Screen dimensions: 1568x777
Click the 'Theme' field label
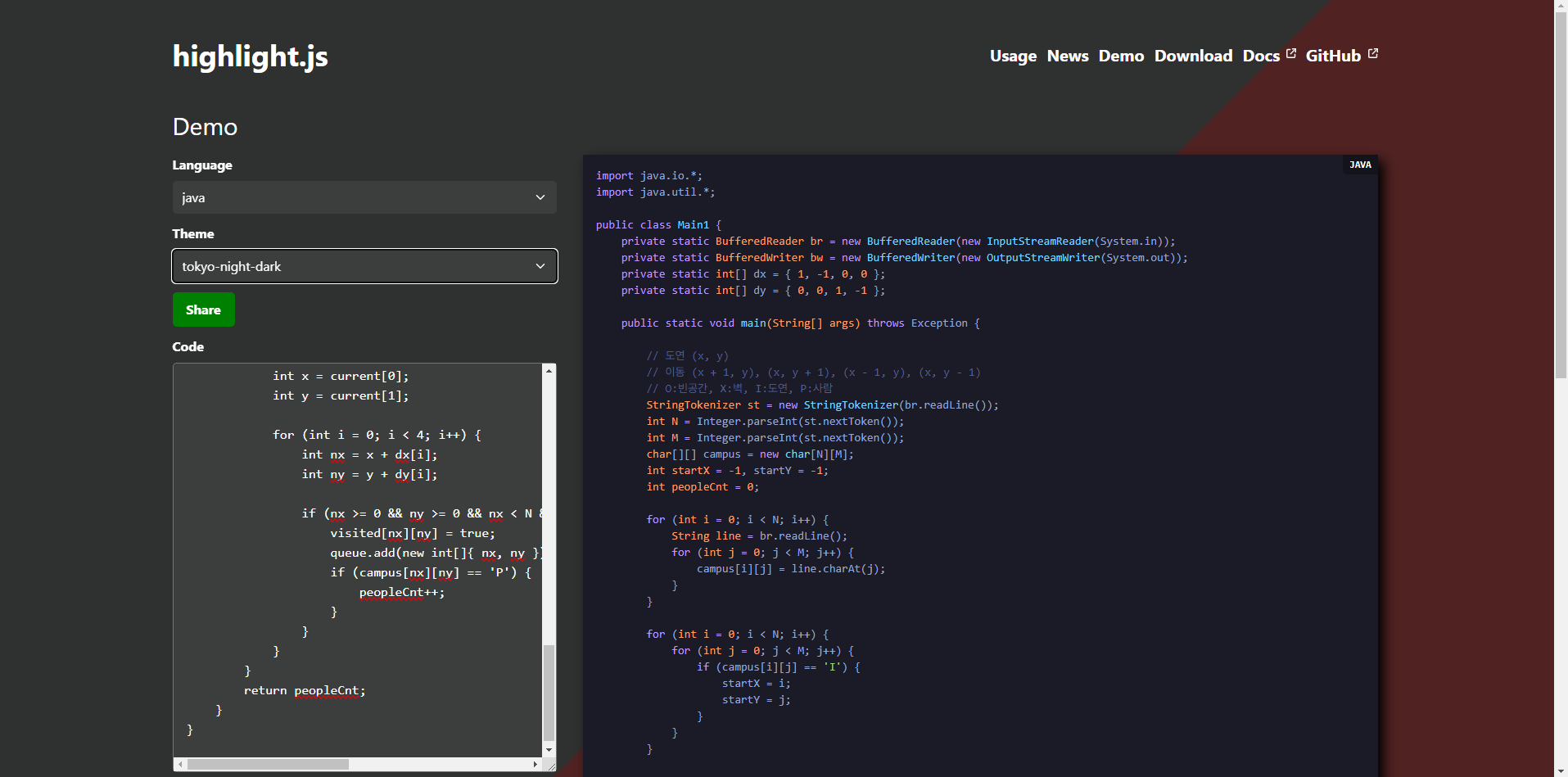point(193,233)
